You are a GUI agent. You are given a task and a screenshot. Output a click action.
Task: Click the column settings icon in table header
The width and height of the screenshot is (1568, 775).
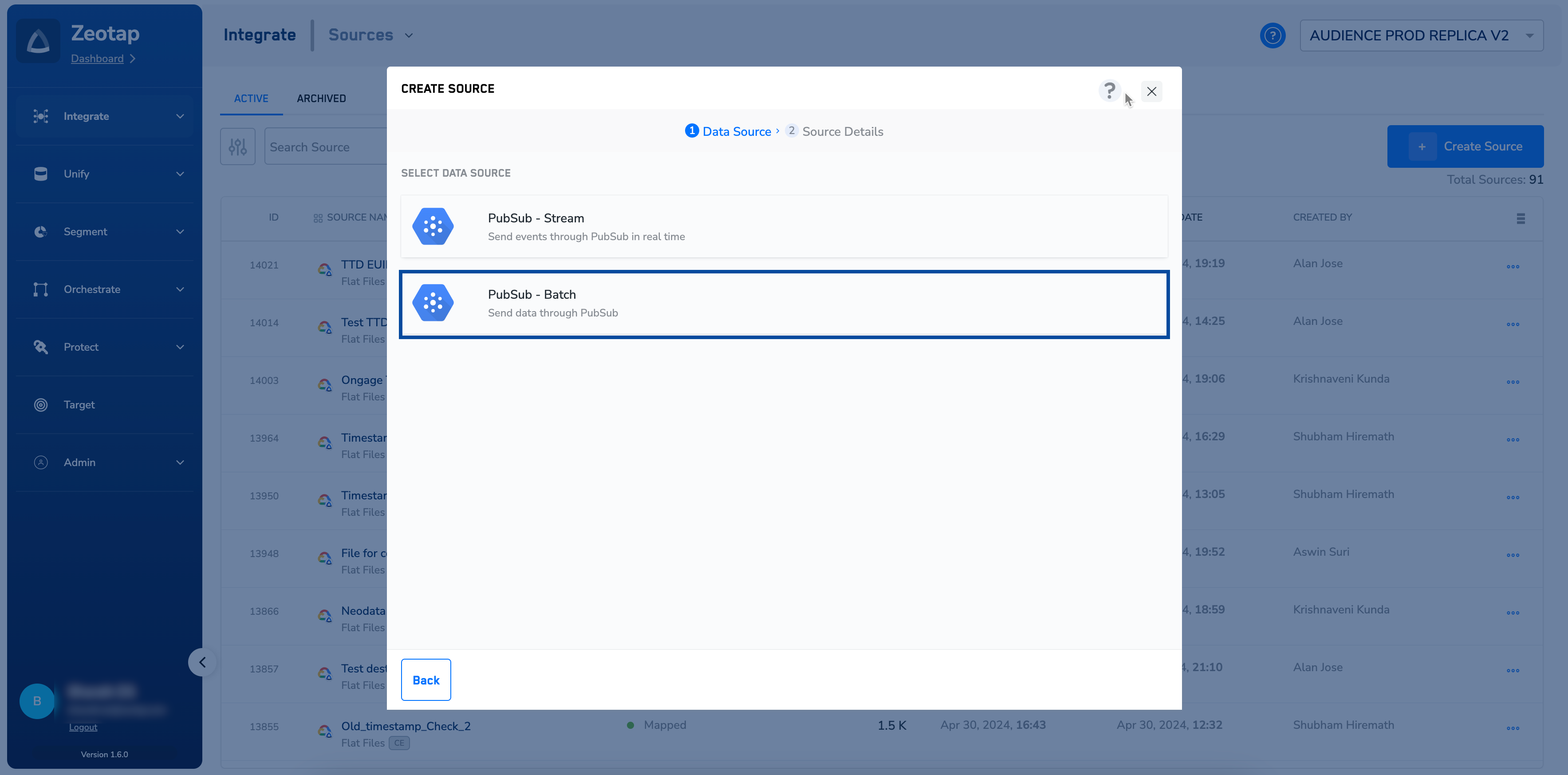coord(1521,218)
